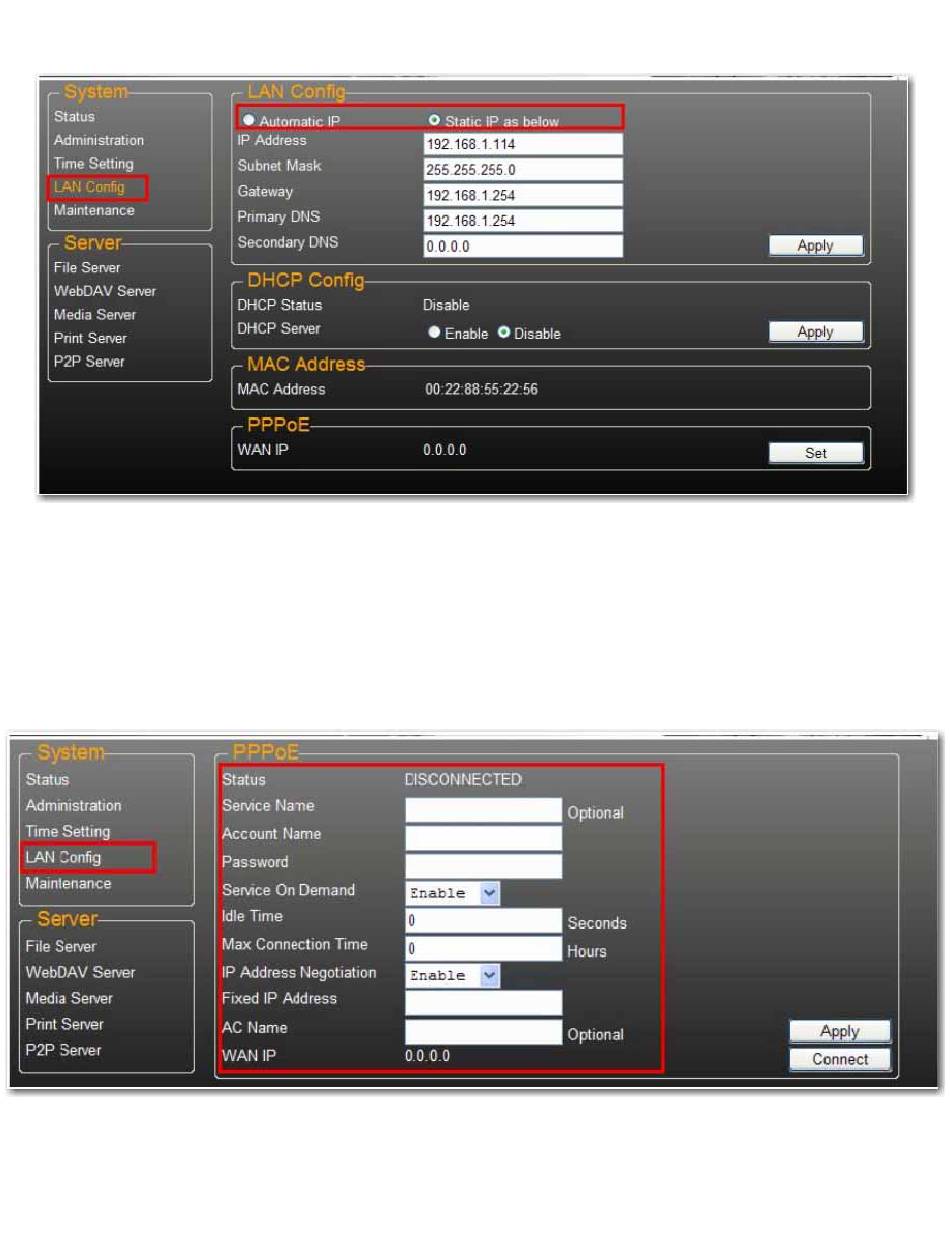950x1248 pixels.
Task: Open Status in upper System menu
Action: pos(75,117)
